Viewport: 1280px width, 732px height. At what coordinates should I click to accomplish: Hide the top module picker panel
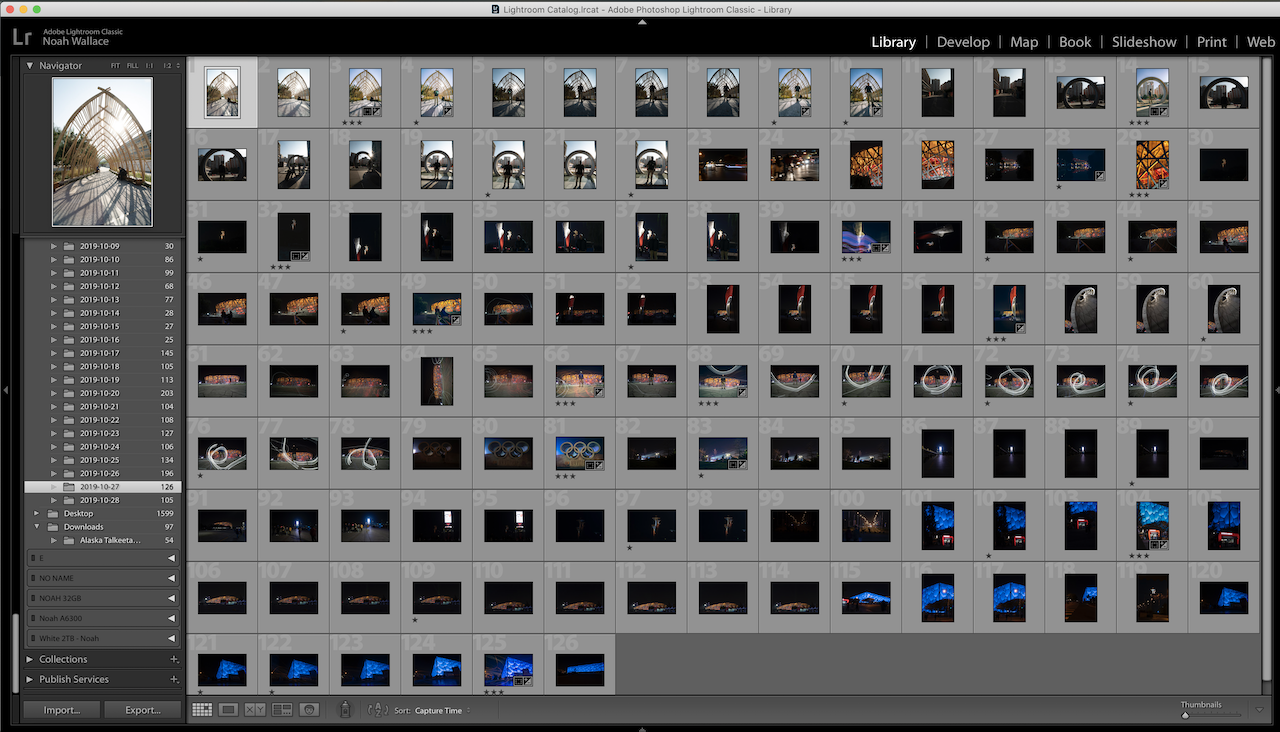641,22
